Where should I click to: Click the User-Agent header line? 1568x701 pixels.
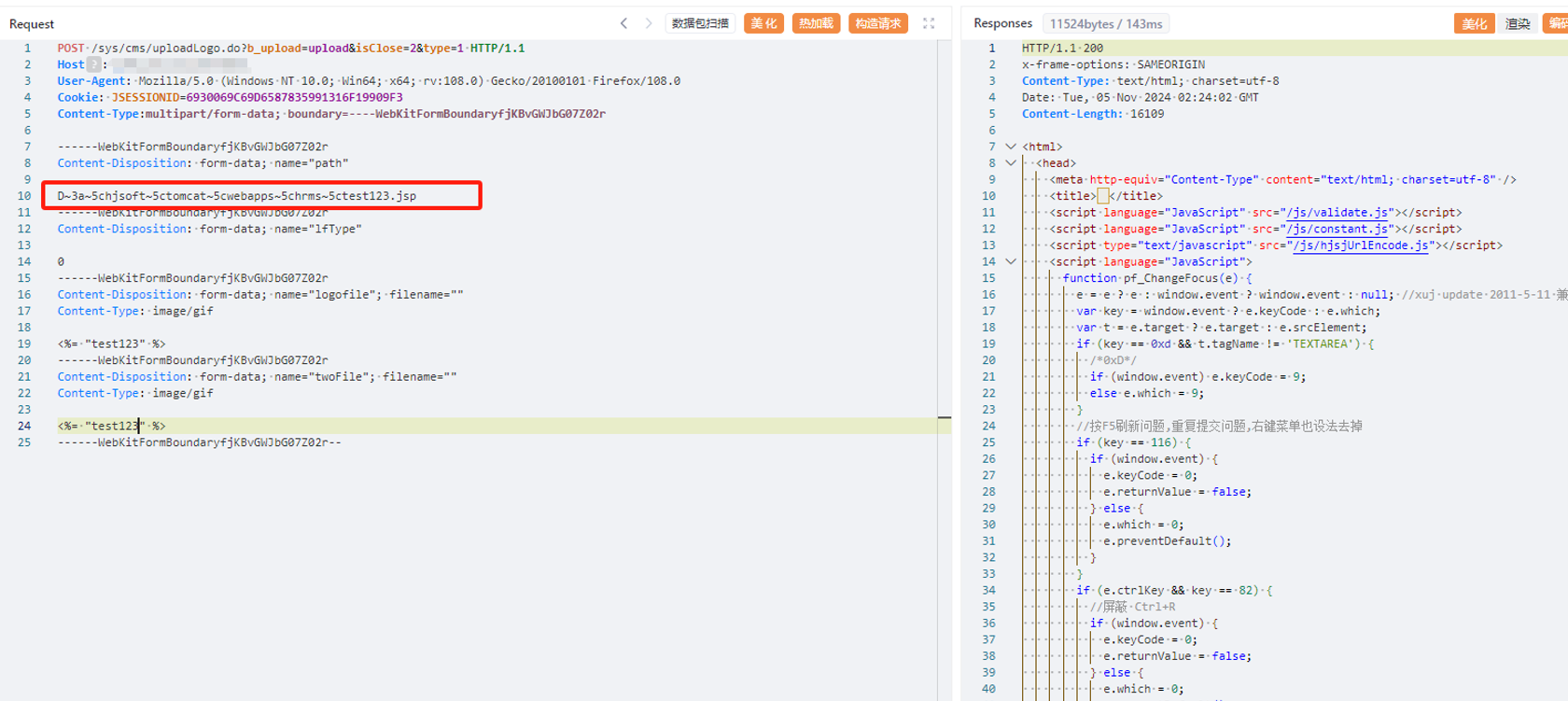click(369, 81)
